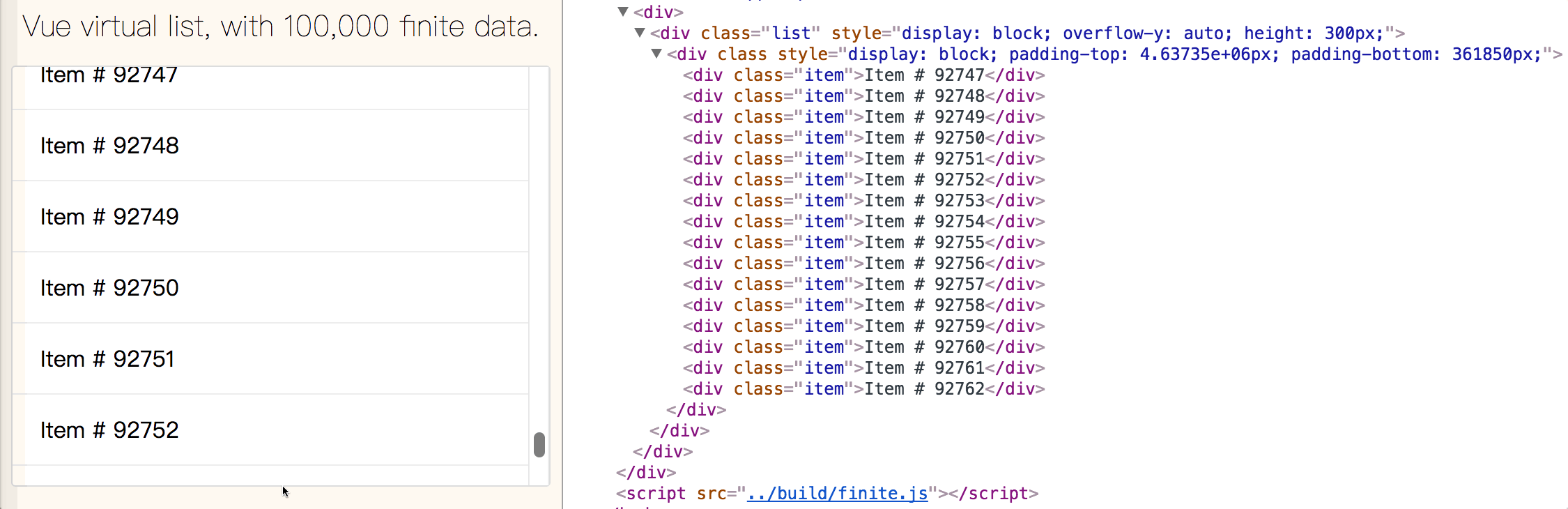Viewport: 1568px width, 509px height.
Task: Select list row Item # 92751
Action: (x=270, y=359)
